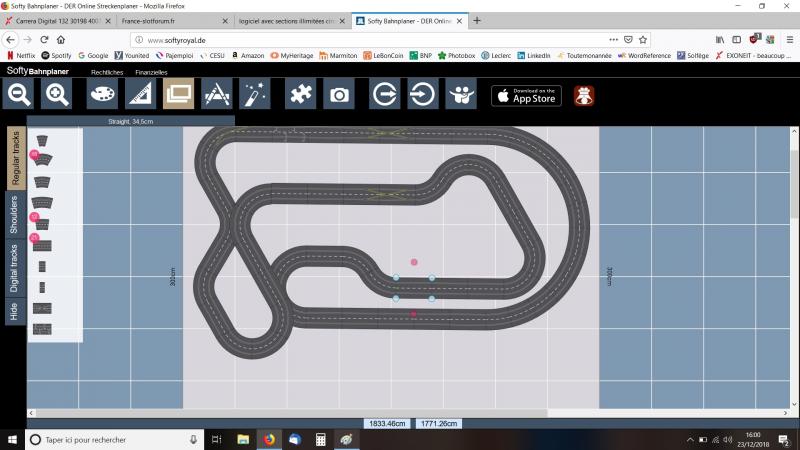Select the ruler and triangle measurement tool
Image resolution: width=800 pixels, height=450 pixels.
[x=141, y=95]
